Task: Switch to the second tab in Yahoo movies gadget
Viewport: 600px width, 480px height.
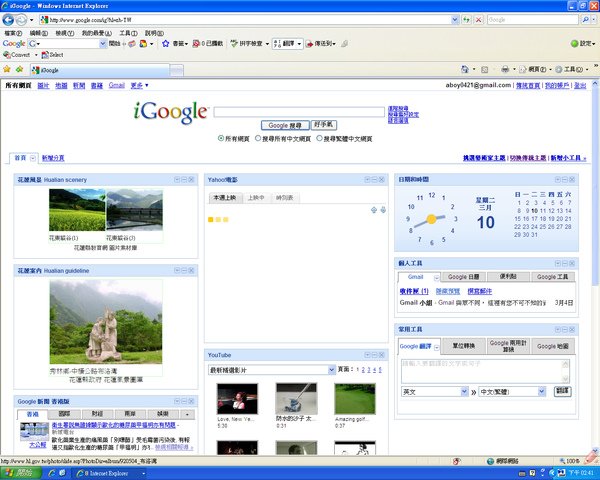Action: coord(256,198)
